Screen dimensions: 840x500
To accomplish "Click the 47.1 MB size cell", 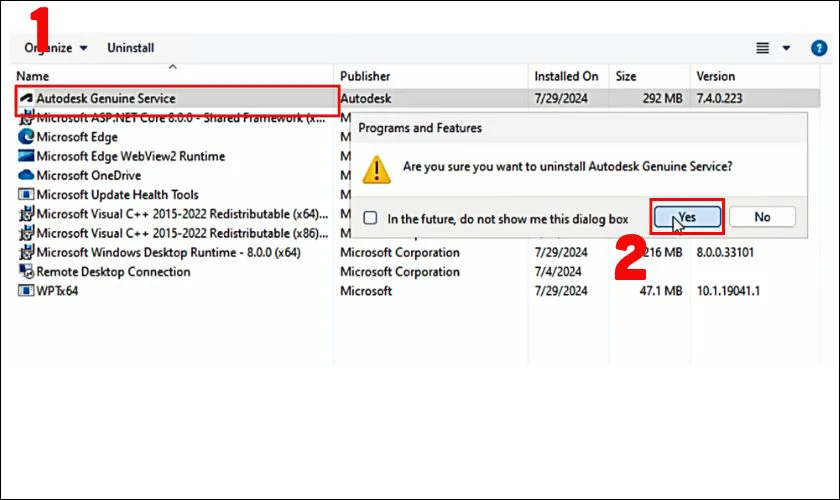I will click(x=661, y=291).
